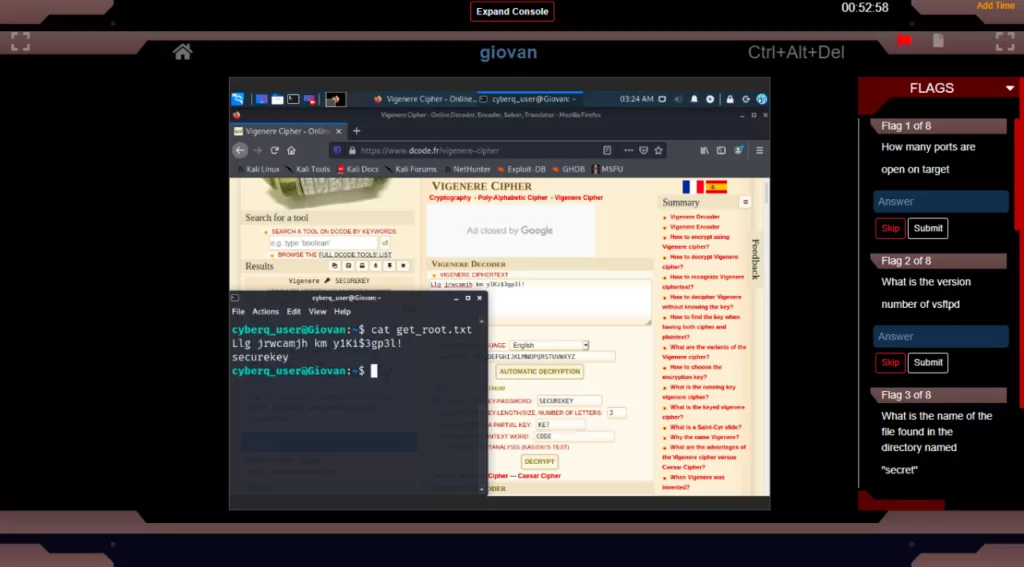Open terminal View menu
The height and width of the screenshot is (567, 1024).
[317, 312]
